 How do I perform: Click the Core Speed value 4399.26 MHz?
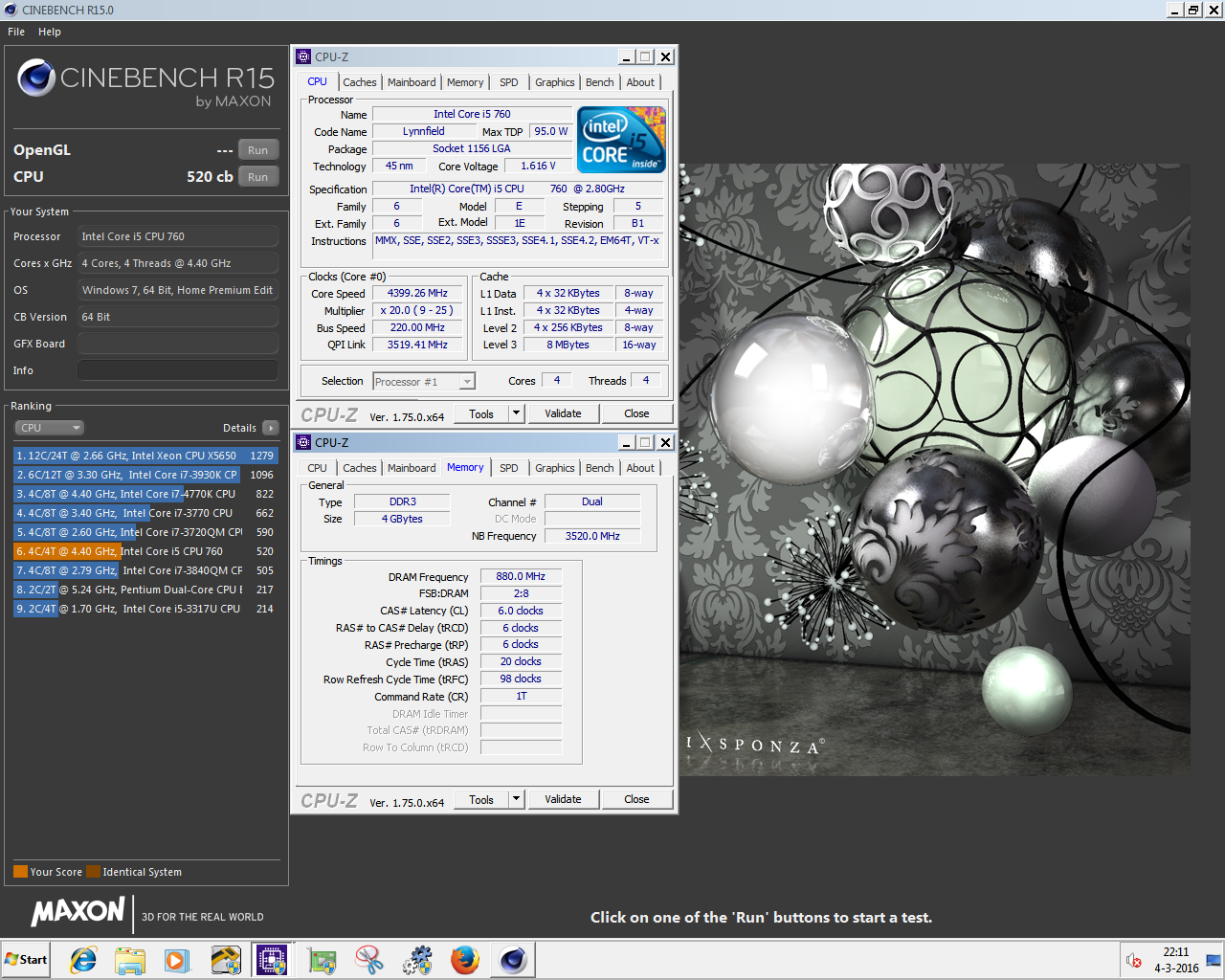pyautogui.click(x=417, y=294)
